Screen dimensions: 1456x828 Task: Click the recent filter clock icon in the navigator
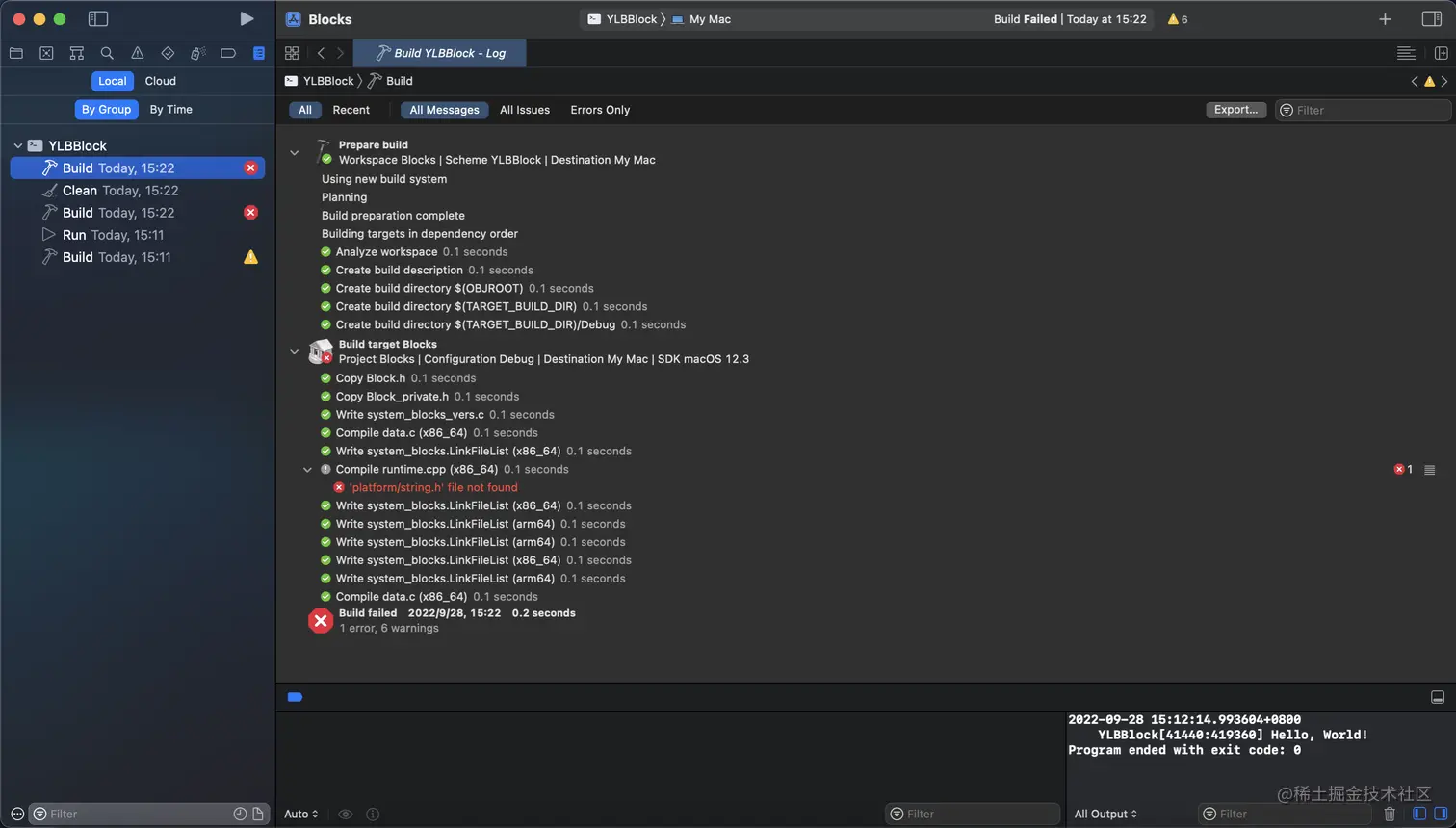point(240,814)
